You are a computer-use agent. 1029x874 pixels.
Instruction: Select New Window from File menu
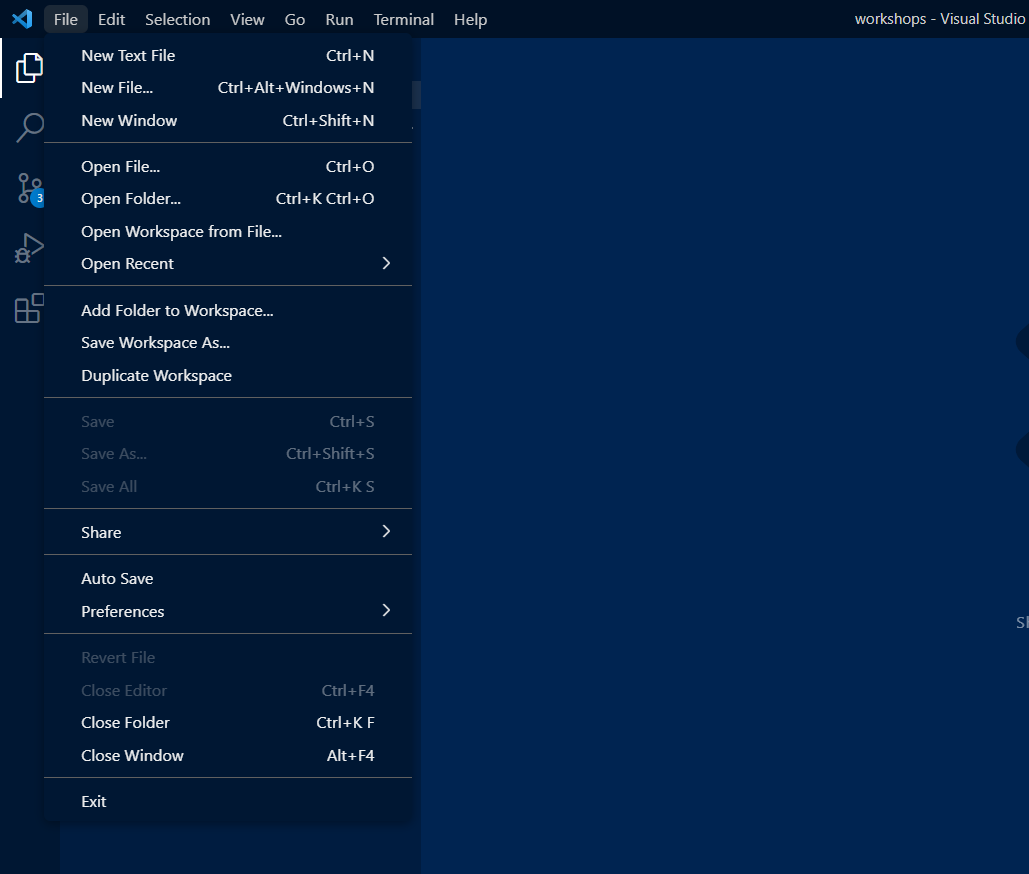(x=129, y=121)
